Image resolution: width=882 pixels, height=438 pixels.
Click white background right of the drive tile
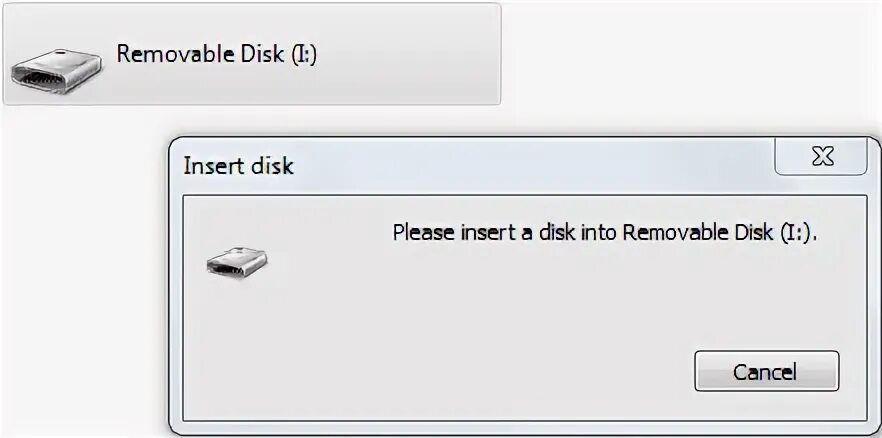[690, 60]
